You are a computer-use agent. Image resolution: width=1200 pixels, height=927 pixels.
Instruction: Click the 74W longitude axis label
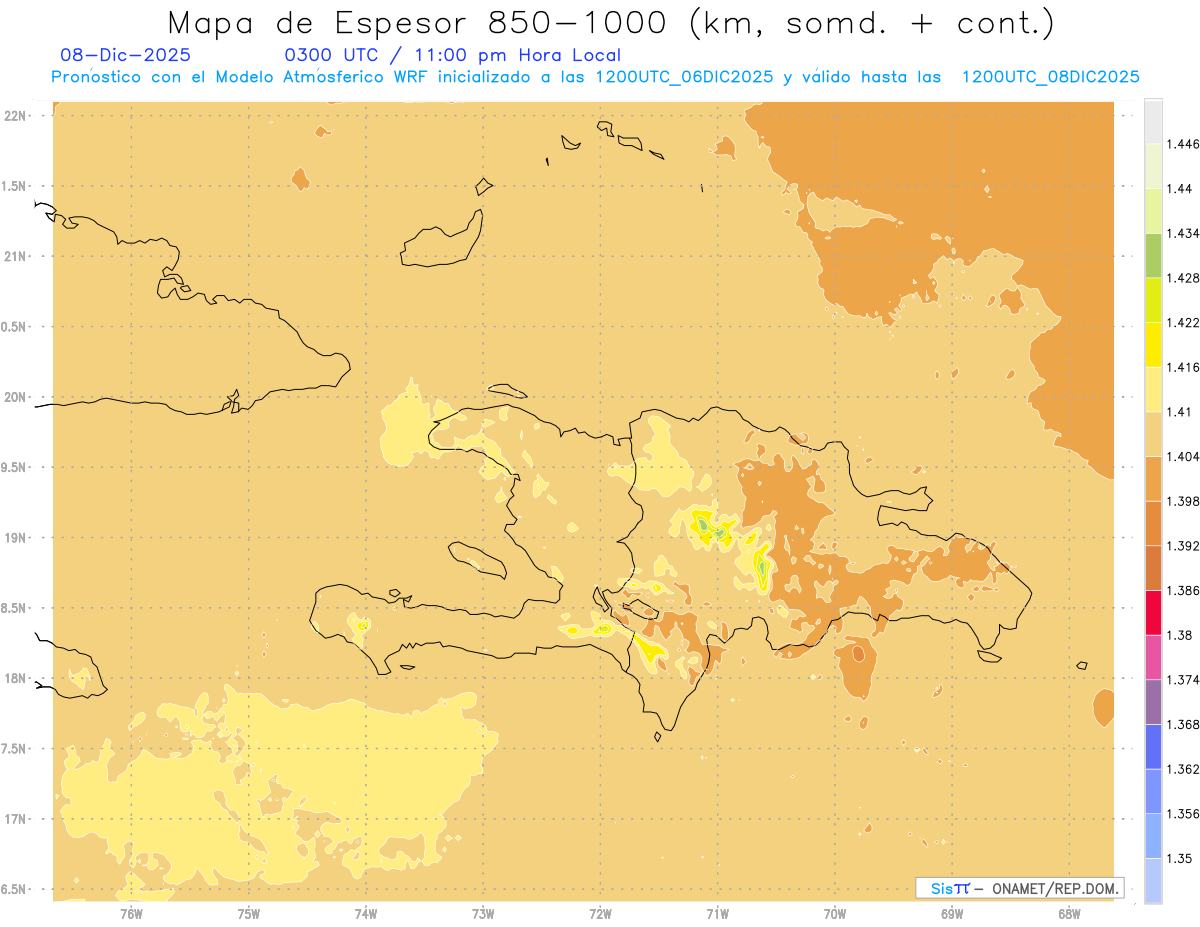366,914
